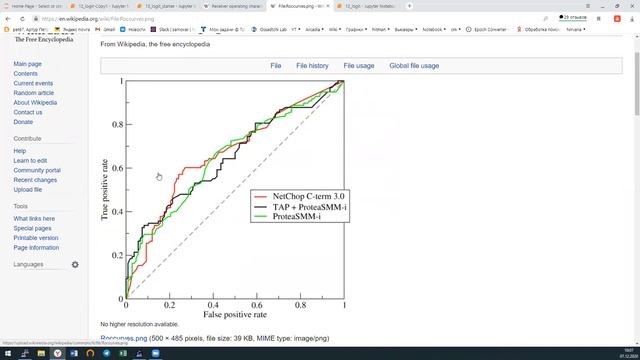
Task: Jump to the File usage section
Action: pos(359,66)
